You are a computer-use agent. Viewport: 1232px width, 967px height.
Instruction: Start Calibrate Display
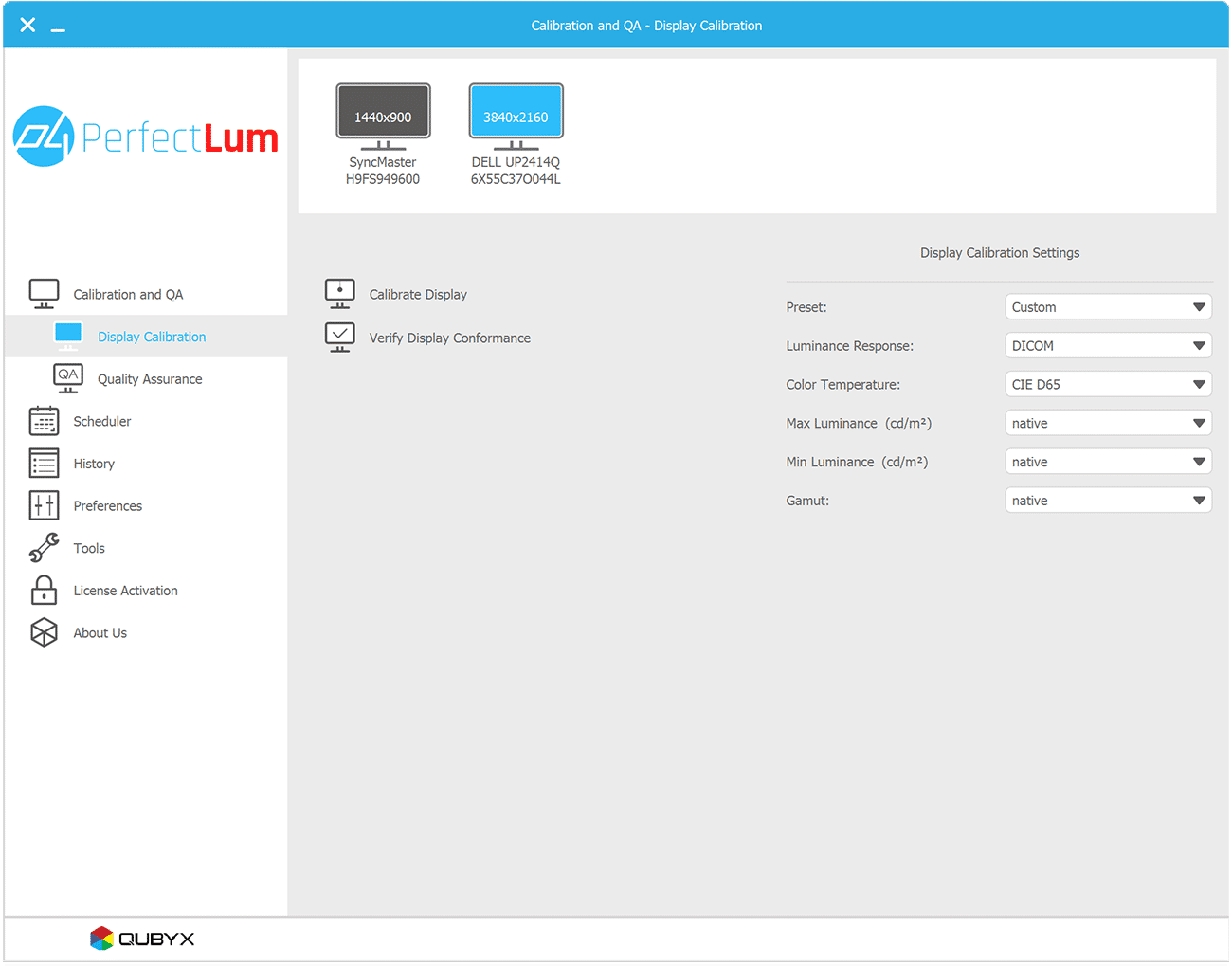tap(418, 294)
